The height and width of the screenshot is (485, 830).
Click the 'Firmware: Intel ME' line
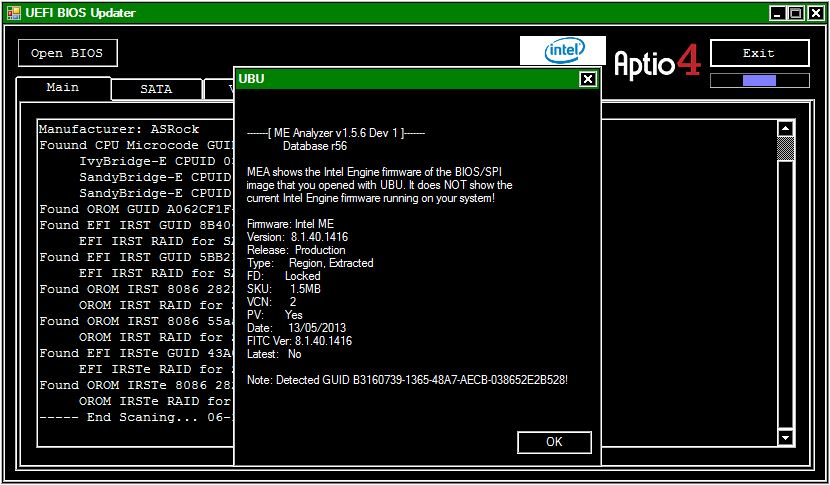(x=290, y=224)
